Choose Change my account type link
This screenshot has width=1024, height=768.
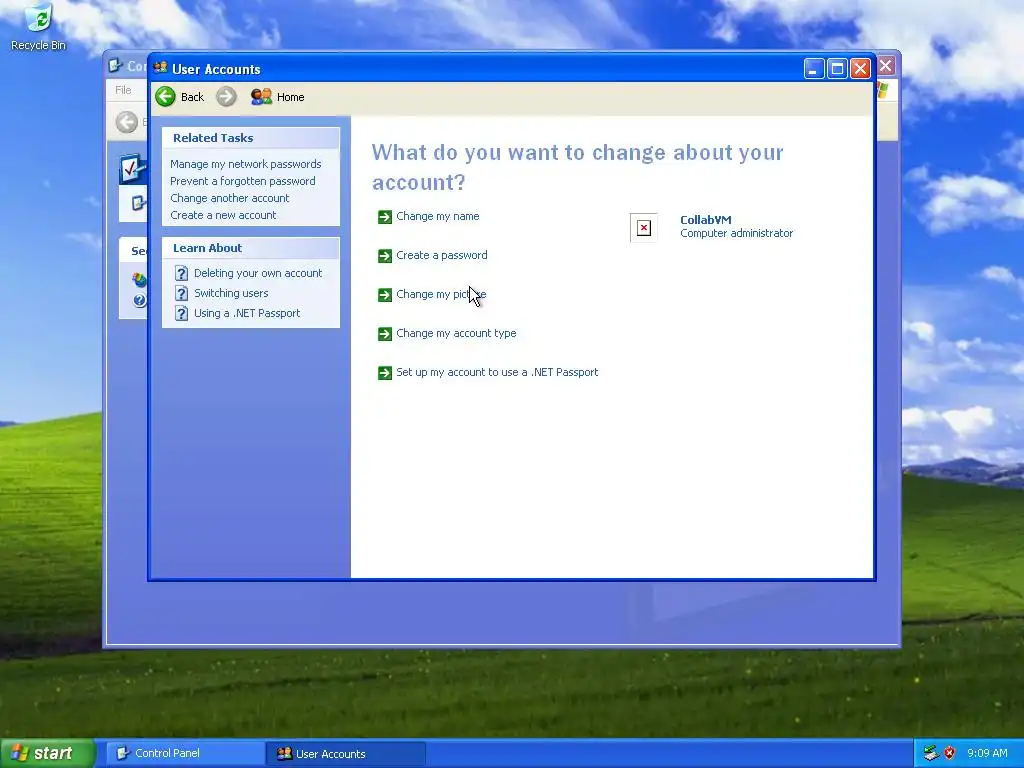456,333
